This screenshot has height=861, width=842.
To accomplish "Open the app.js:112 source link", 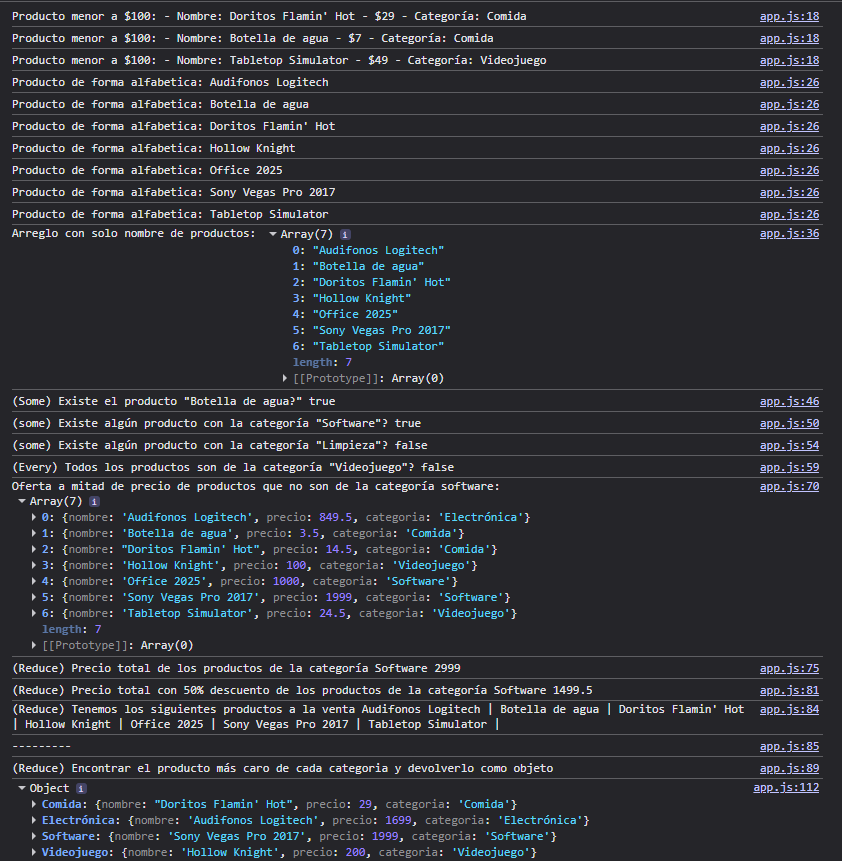I will 786,787.
